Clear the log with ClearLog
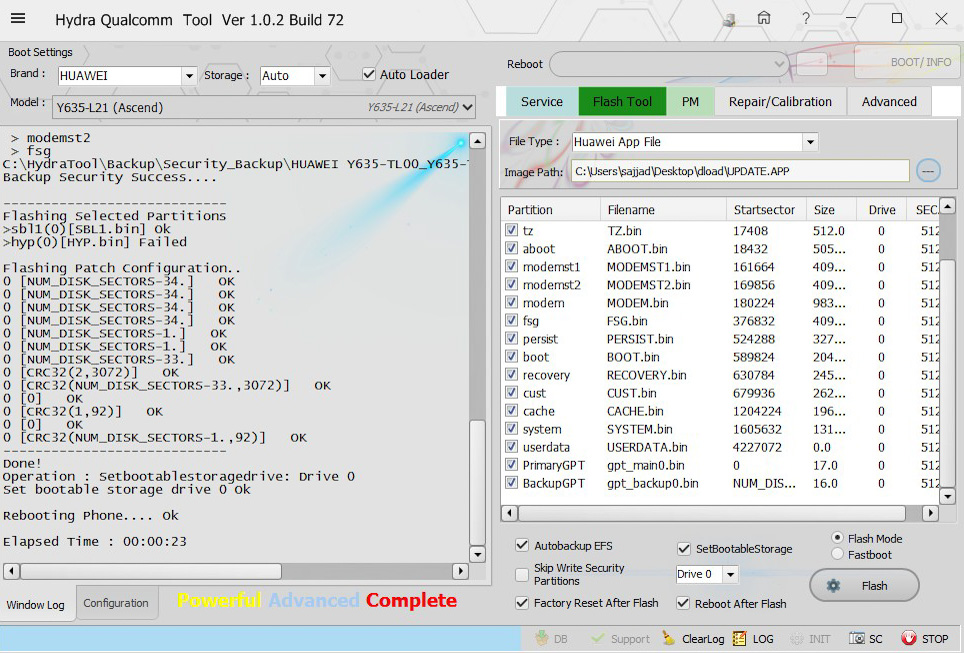This screenshot has width=964, height=653. (x=693, y=639)
